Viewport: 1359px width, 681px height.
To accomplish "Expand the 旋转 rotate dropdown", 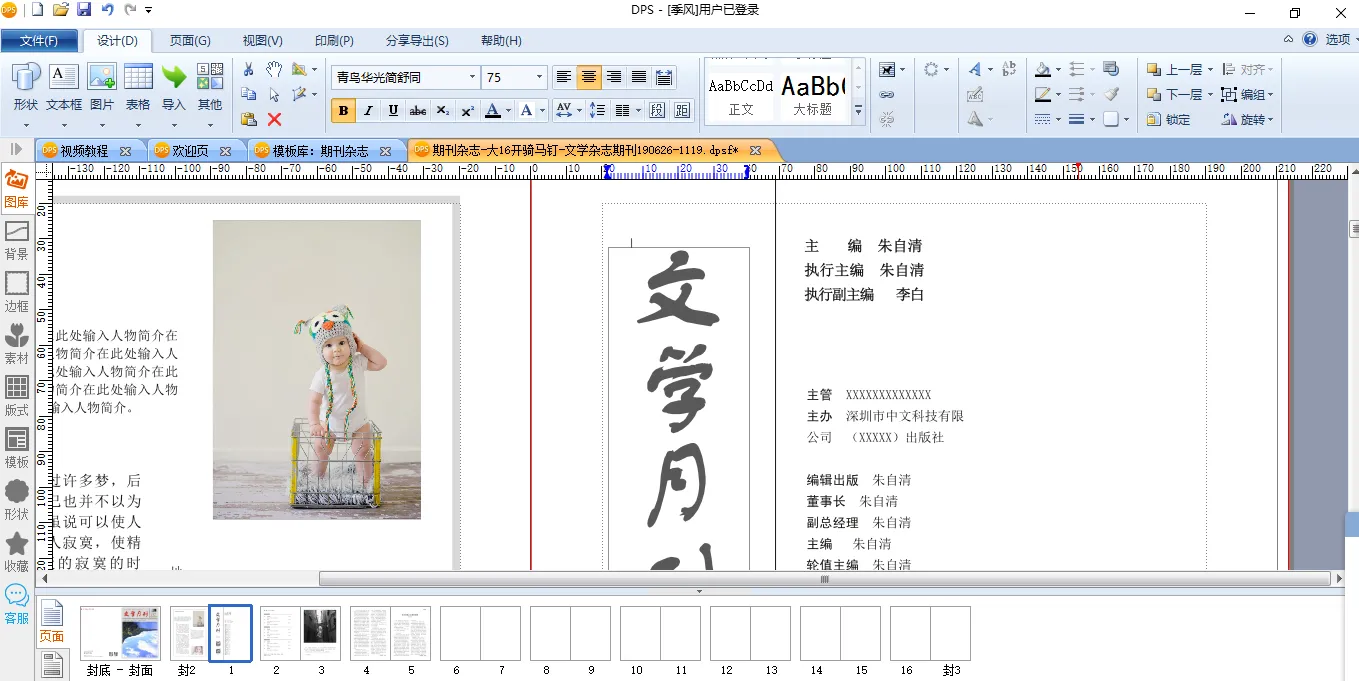I will pos(1272,119).
